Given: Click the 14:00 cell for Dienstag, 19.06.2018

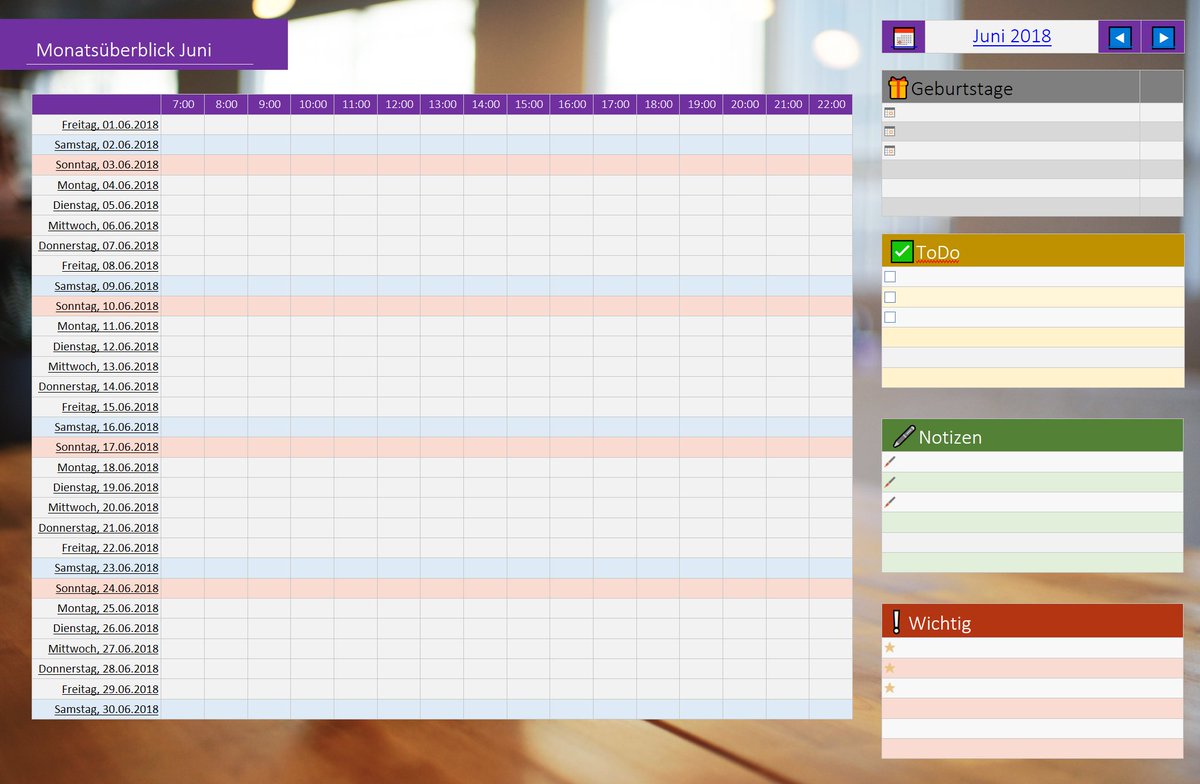Looking at the screenshot, I should pyautogui.click(x=485, y=488).
